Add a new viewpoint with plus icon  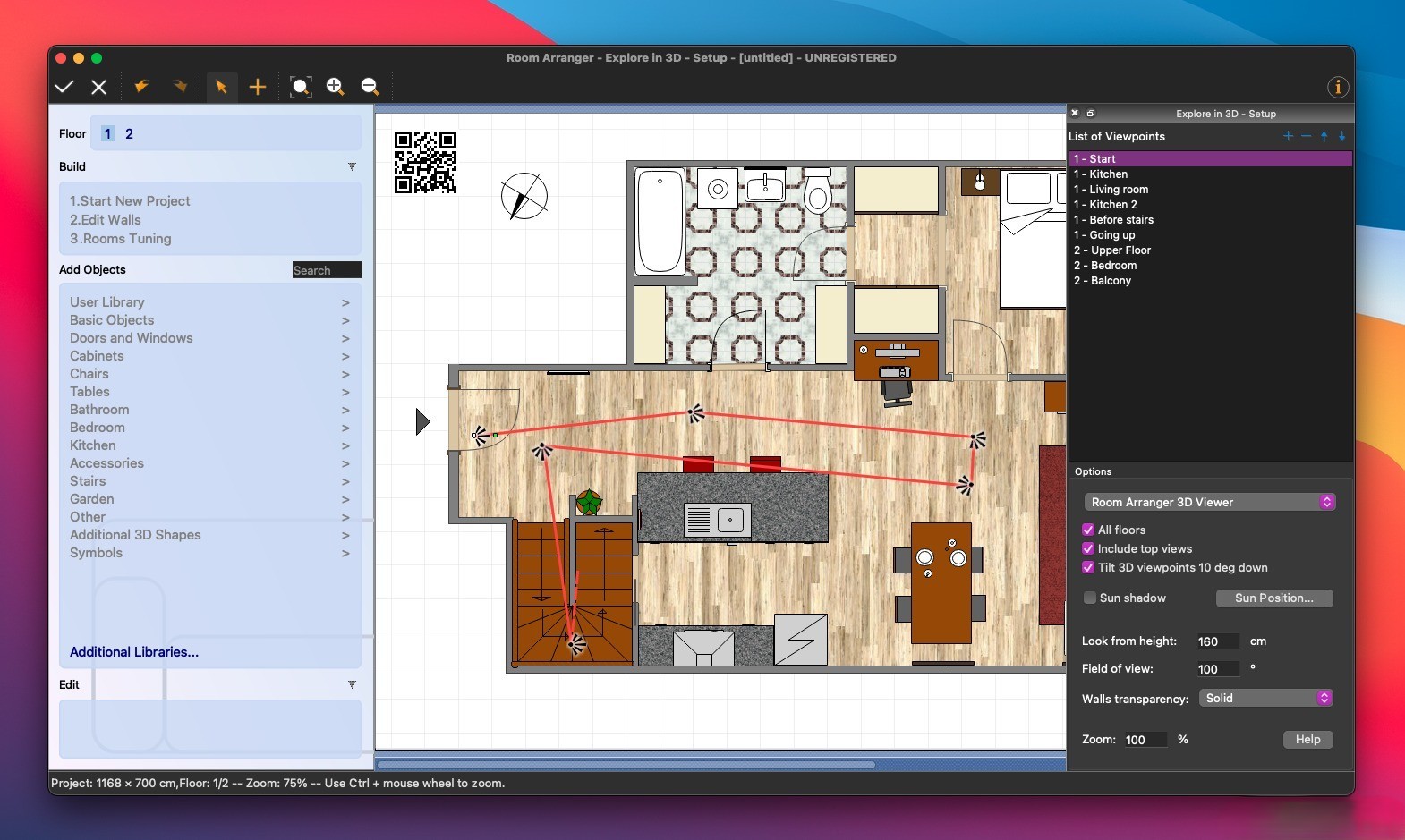point(1289,136)
